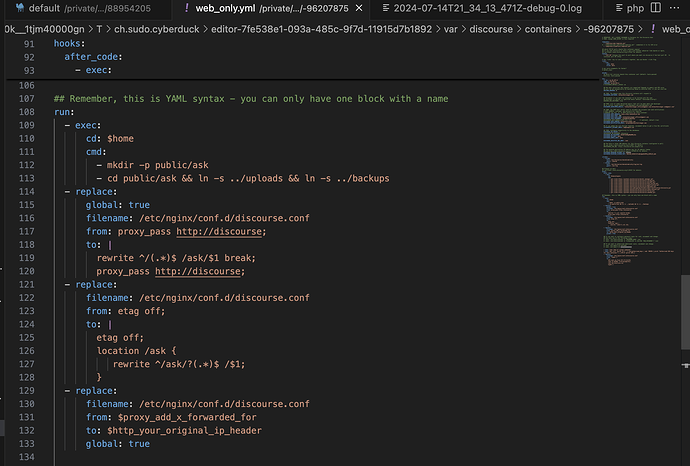Click 'rewrite ^/ask/?(.*)$ /$1;' text
The height and width of the screenshot is (466, 690).
click(179, 364)
